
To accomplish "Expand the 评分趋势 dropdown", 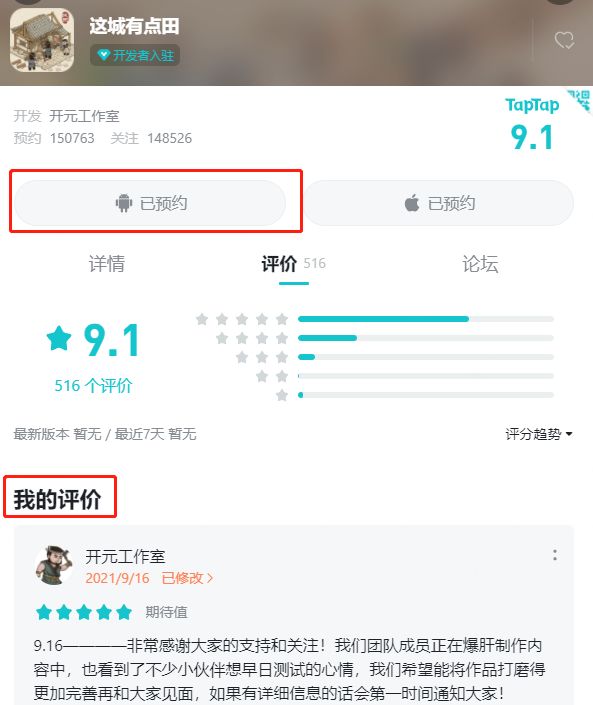I will point(539,434).
